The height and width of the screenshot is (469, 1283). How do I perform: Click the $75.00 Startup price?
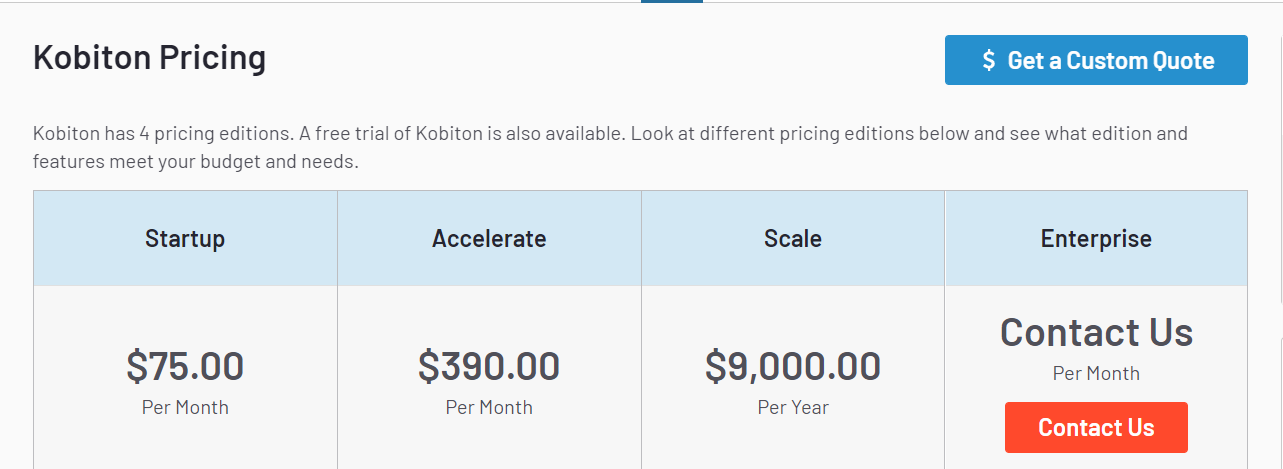click(x=185, y=366)
